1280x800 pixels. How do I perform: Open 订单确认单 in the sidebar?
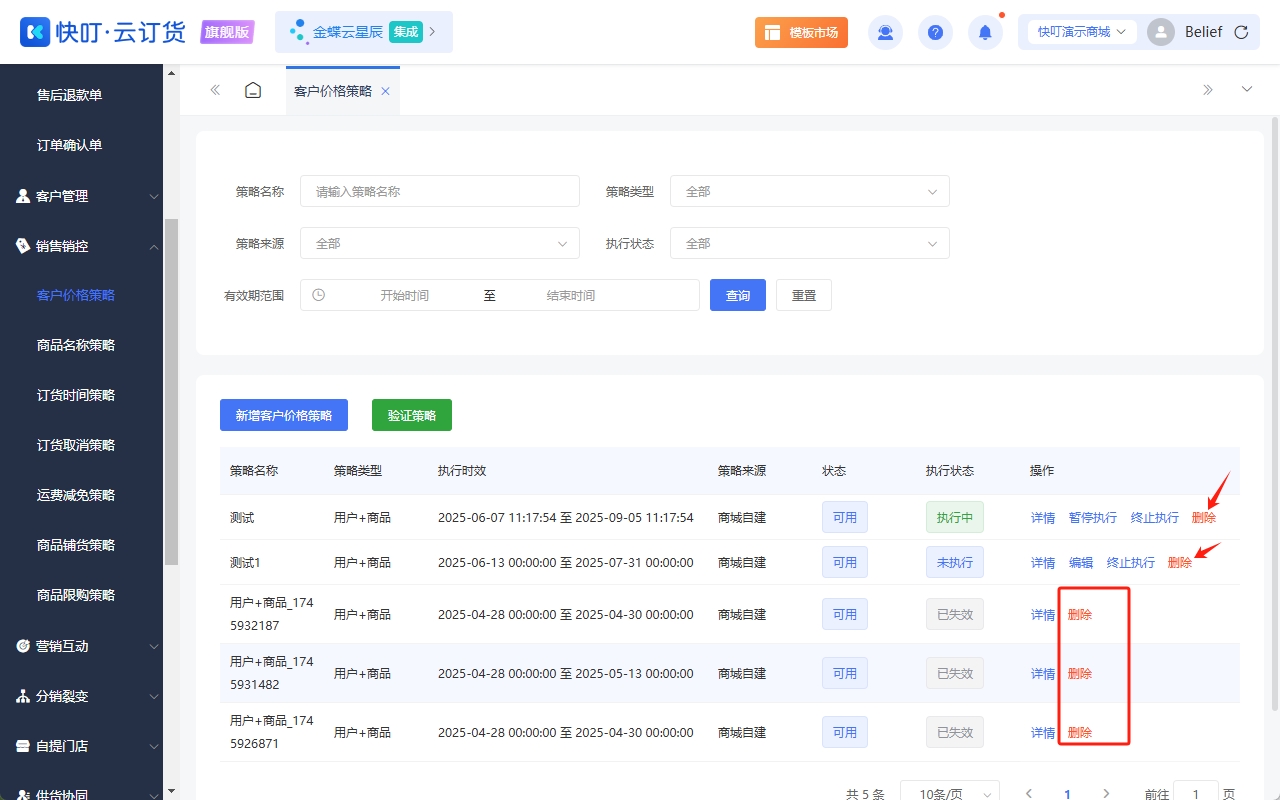(x=70, y=145)
